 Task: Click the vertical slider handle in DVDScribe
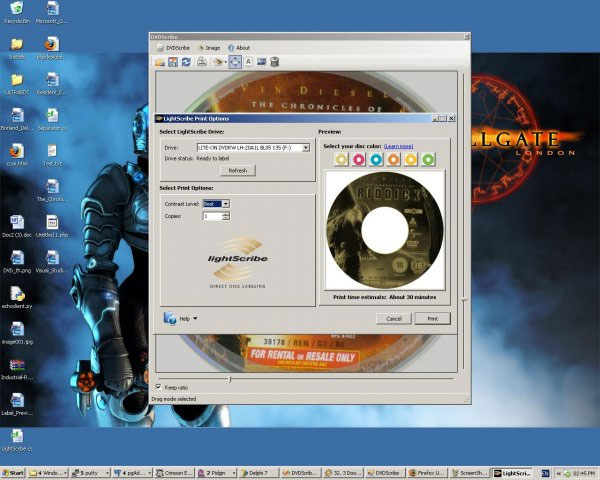[464, 299]
